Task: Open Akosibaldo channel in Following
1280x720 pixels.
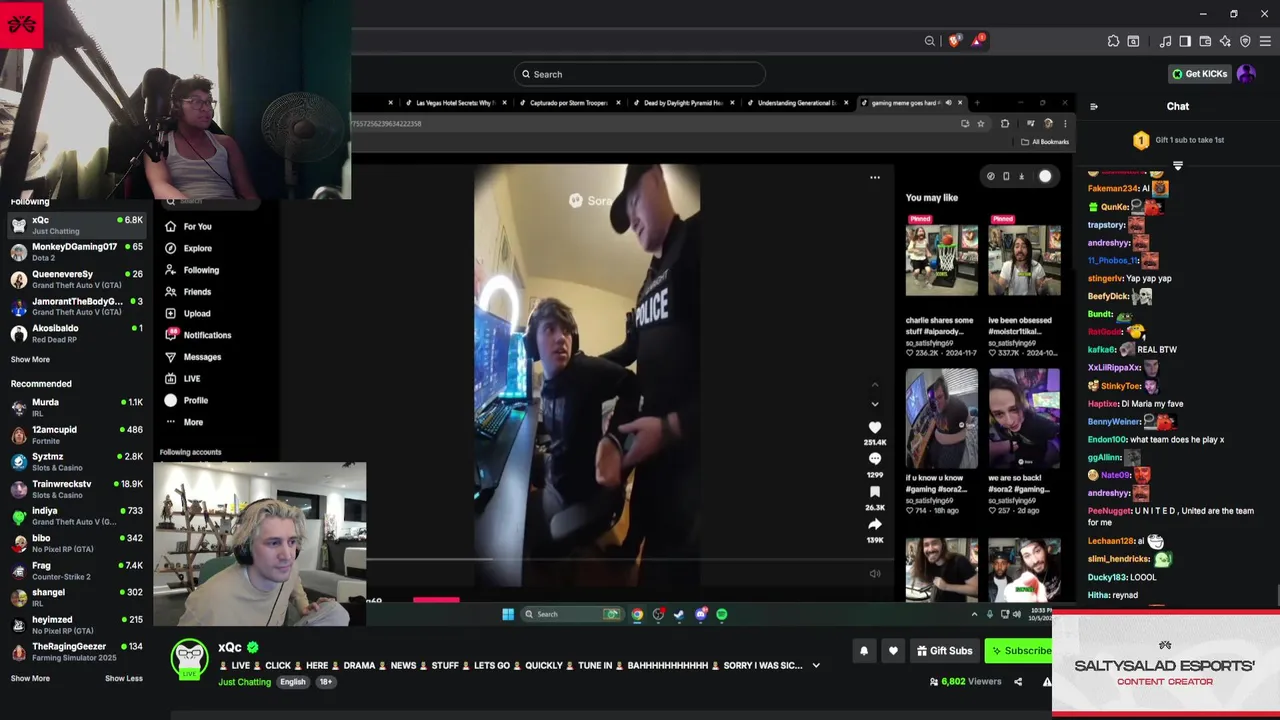Action: [x=76, y=333]
